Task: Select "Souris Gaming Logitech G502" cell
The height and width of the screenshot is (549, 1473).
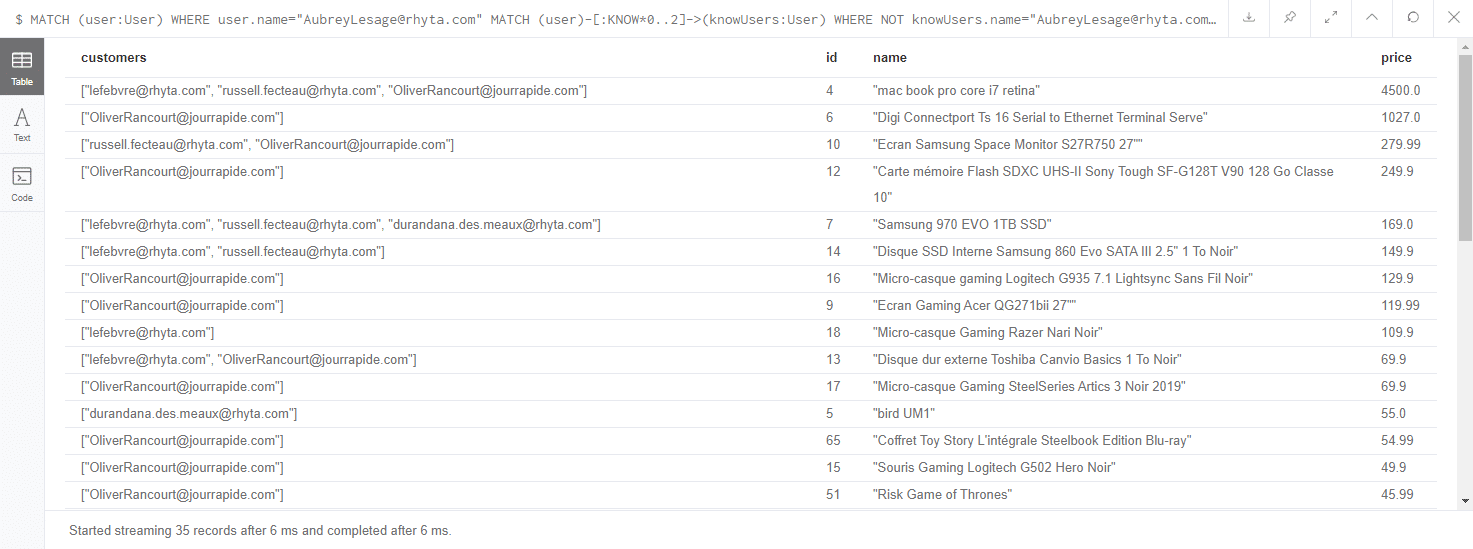Action: click(x=994, y=468)
